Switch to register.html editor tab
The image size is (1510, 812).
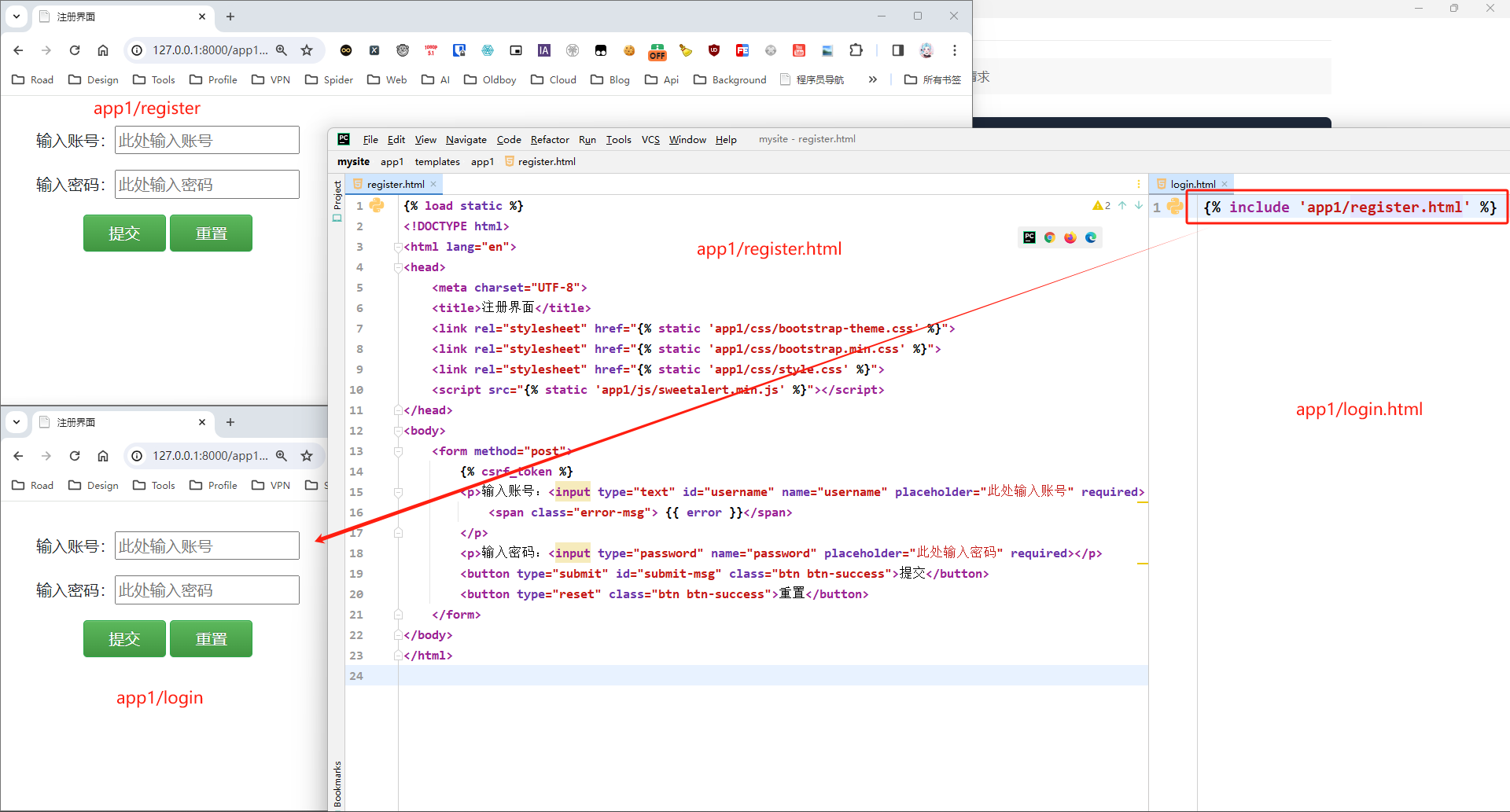pos(395,184)
